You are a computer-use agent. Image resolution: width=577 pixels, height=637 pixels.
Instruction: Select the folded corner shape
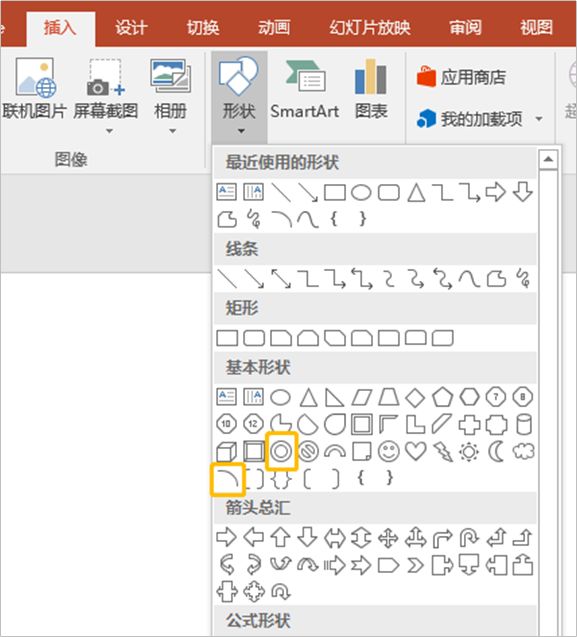pos(362,451)
